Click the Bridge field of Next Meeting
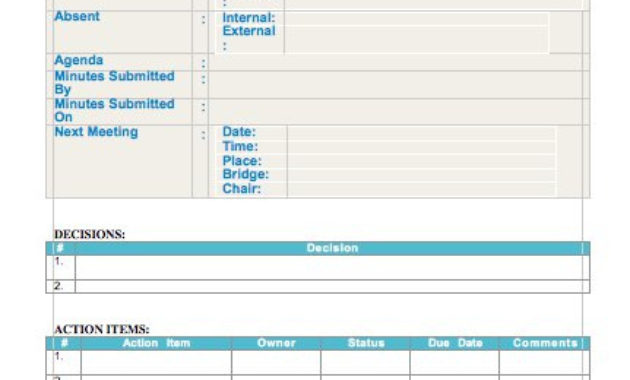The image size is (630, 380). (x=421, y=175)
